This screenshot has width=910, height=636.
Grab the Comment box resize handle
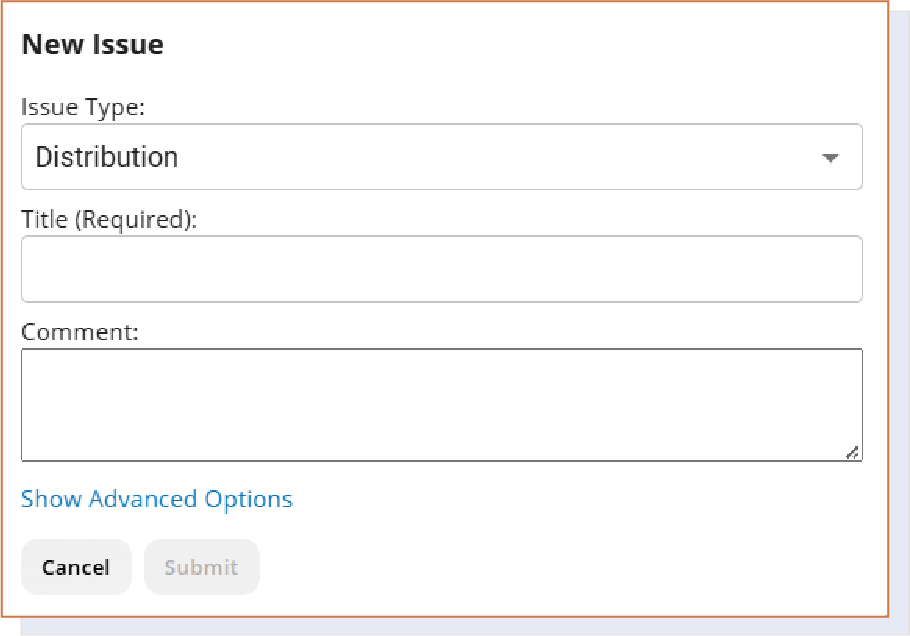pos(852,452)
